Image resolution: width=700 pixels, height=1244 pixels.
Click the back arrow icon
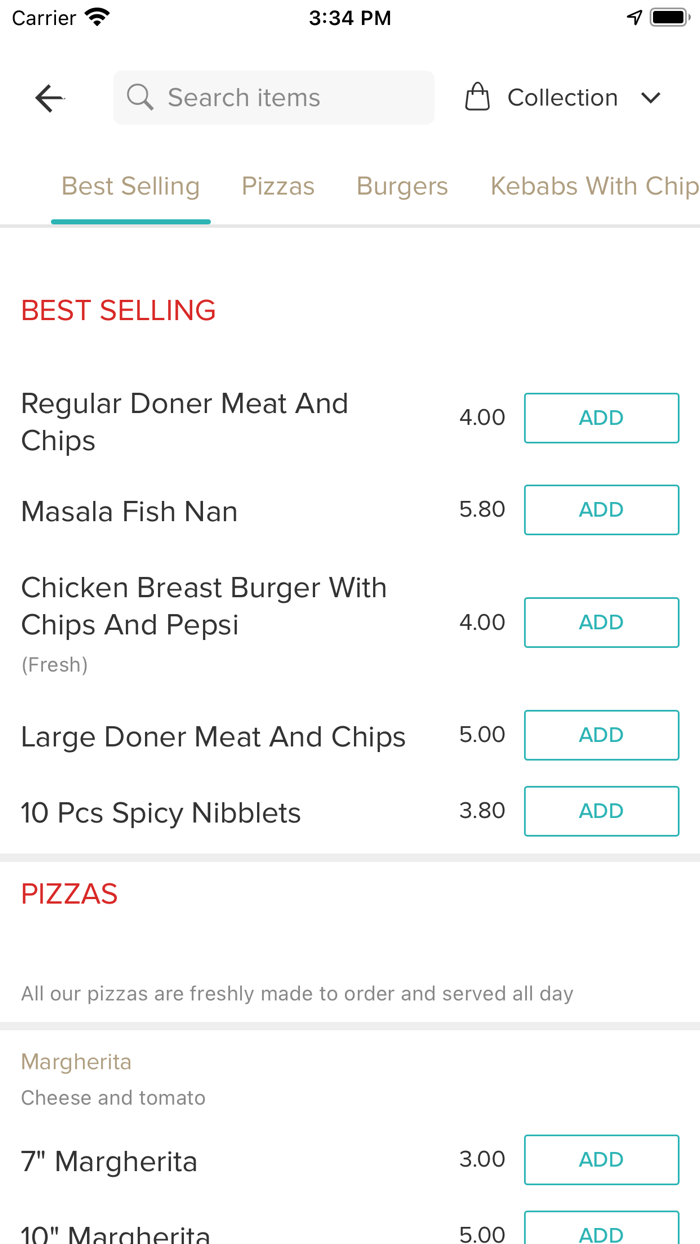tap(48, 97)
